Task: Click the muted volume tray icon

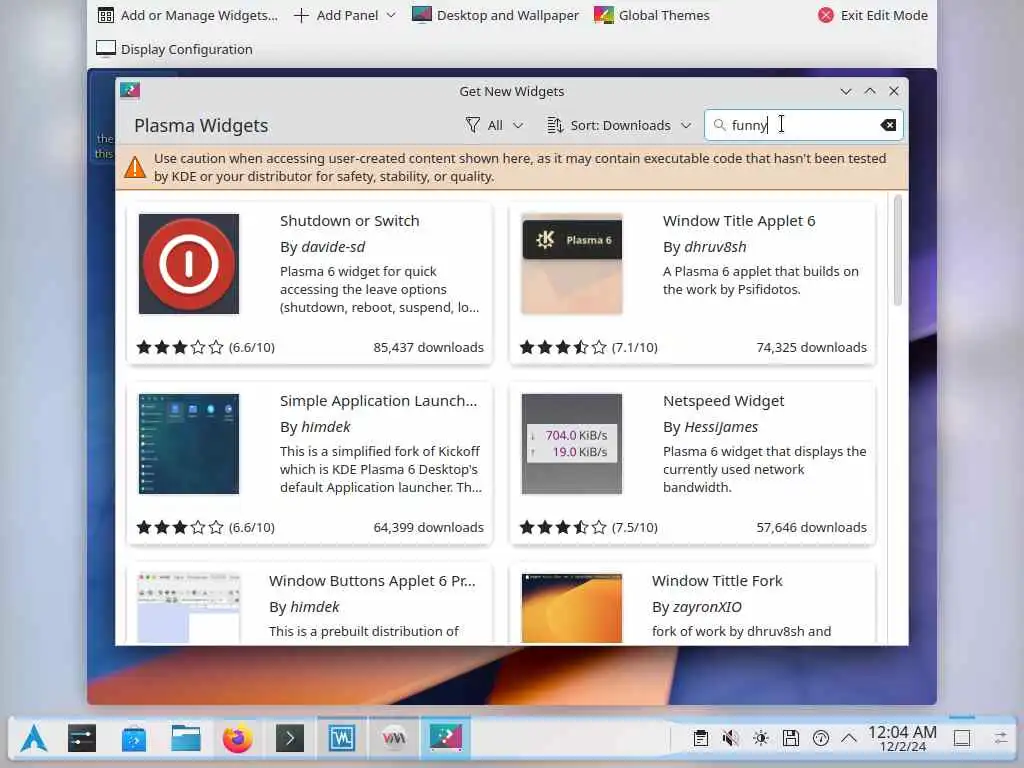Action: tap(731, 739)
